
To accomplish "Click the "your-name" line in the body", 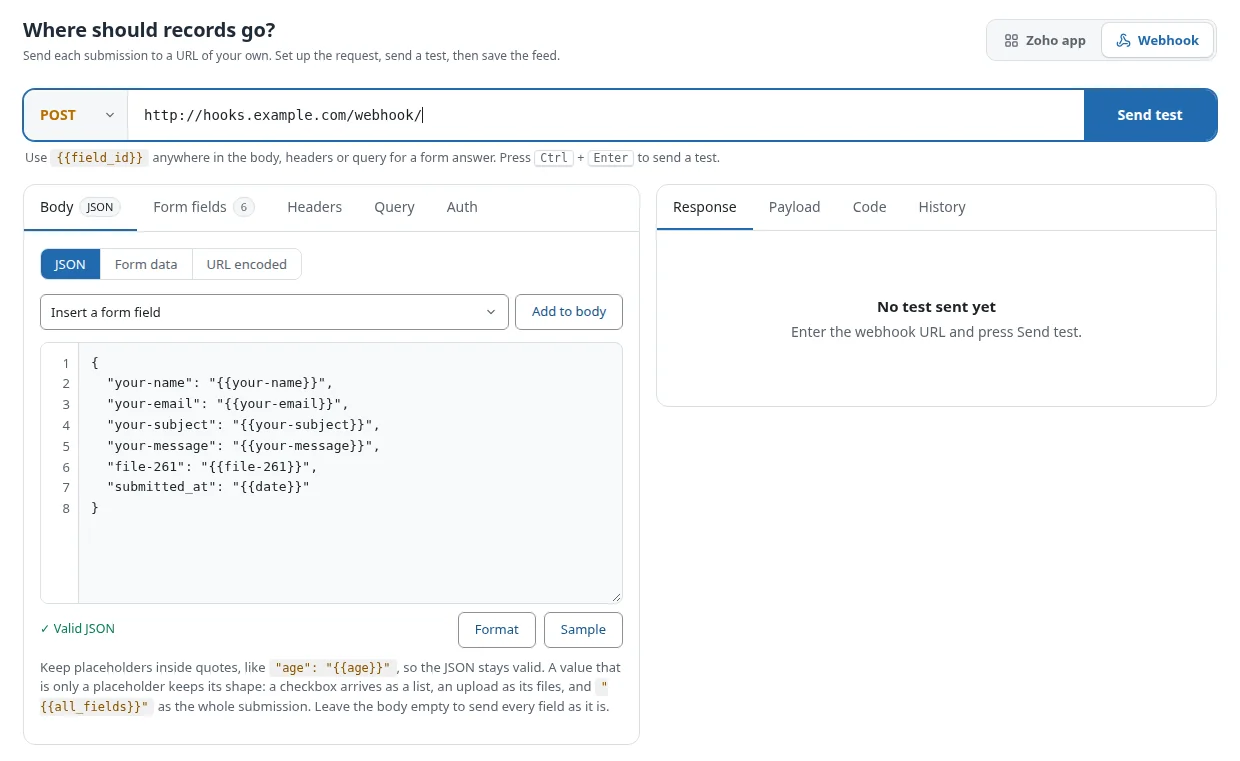I will [x=220, y=383].
